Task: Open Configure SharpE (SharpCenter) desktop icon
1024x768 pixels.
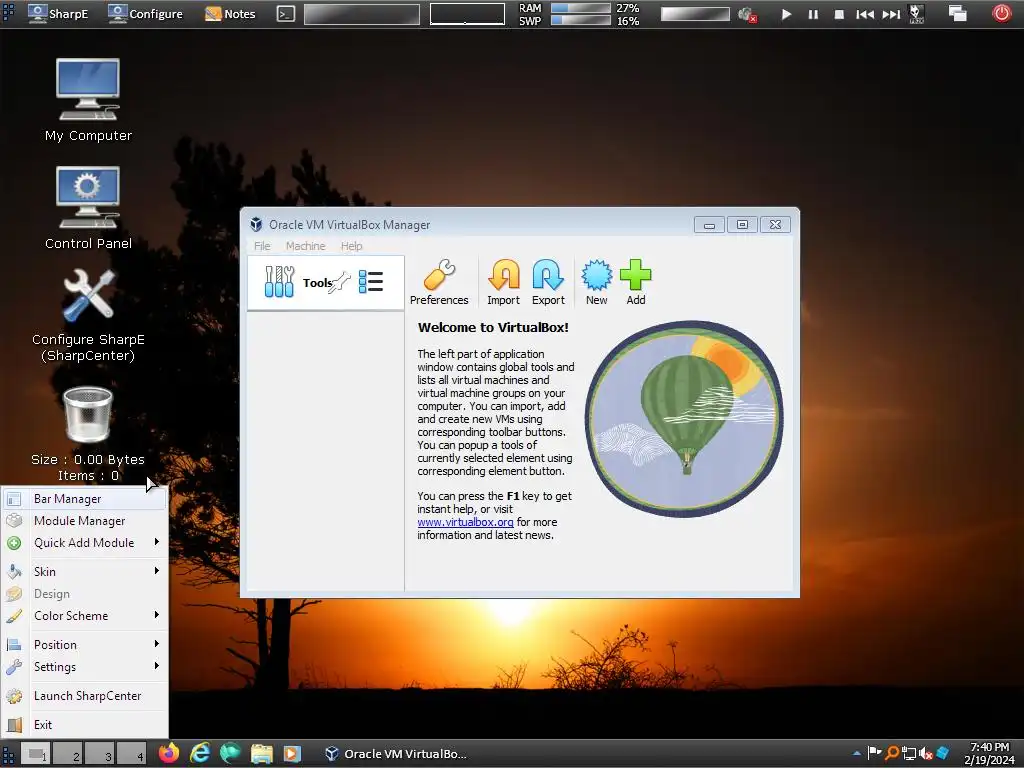Action: [88, 315]
